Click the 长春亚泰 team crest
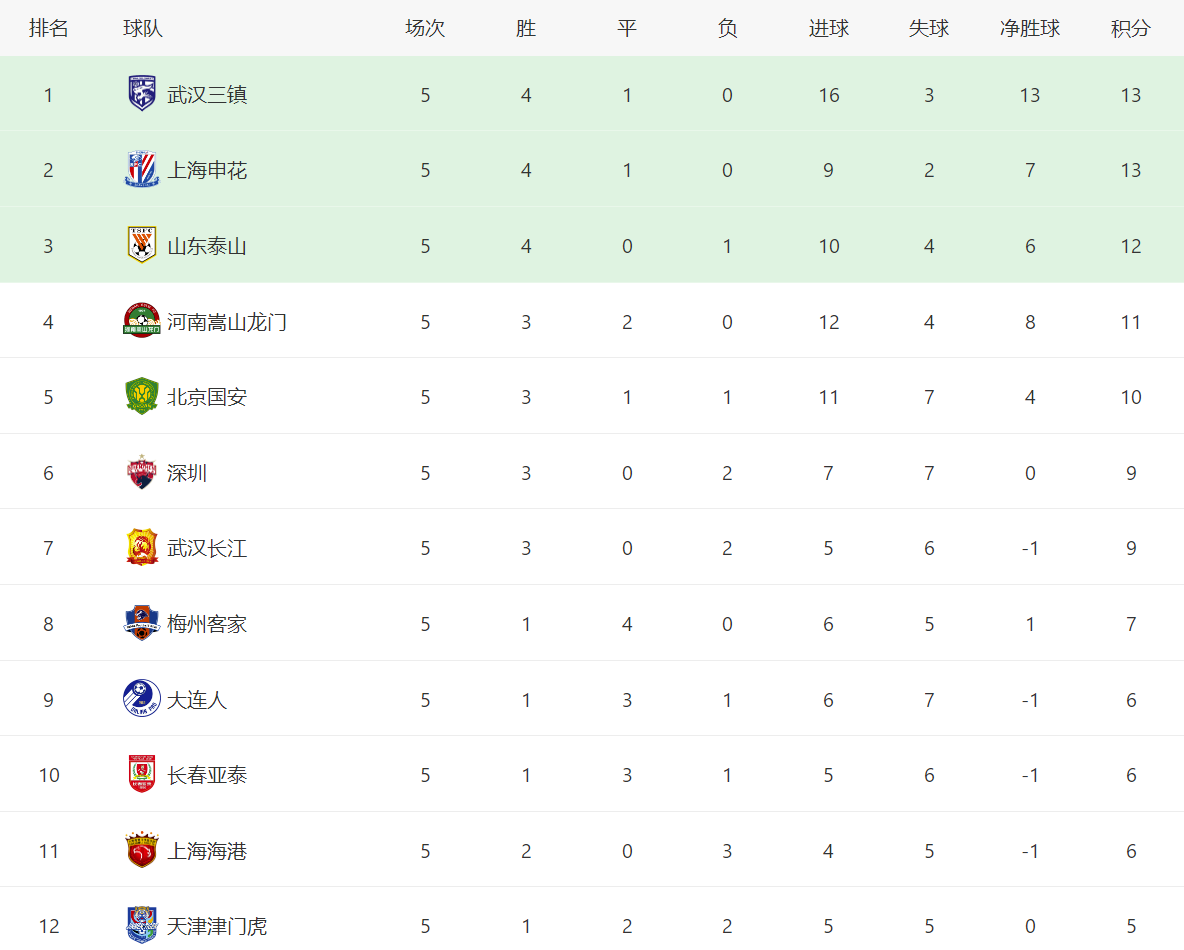The image size is (1184, 950). (141, 774)
